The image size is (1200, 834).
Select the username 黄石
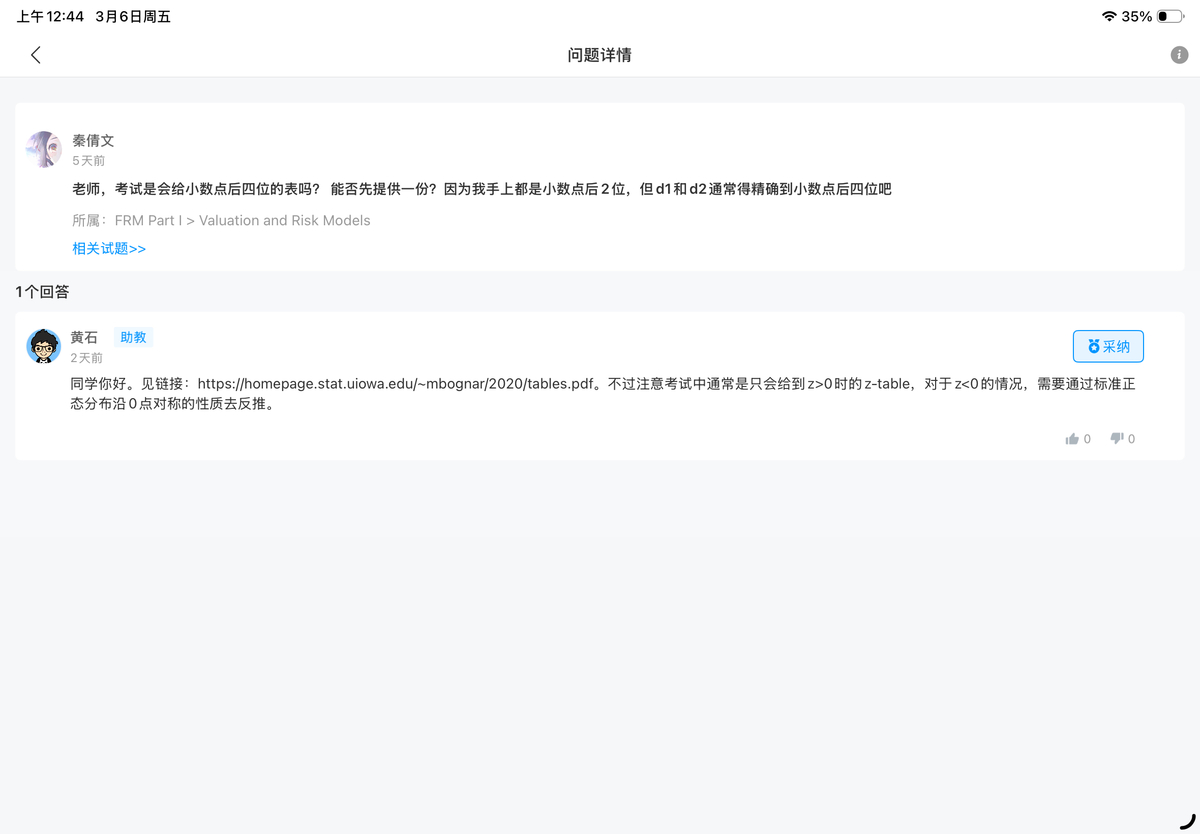click(x=84, y=337)
